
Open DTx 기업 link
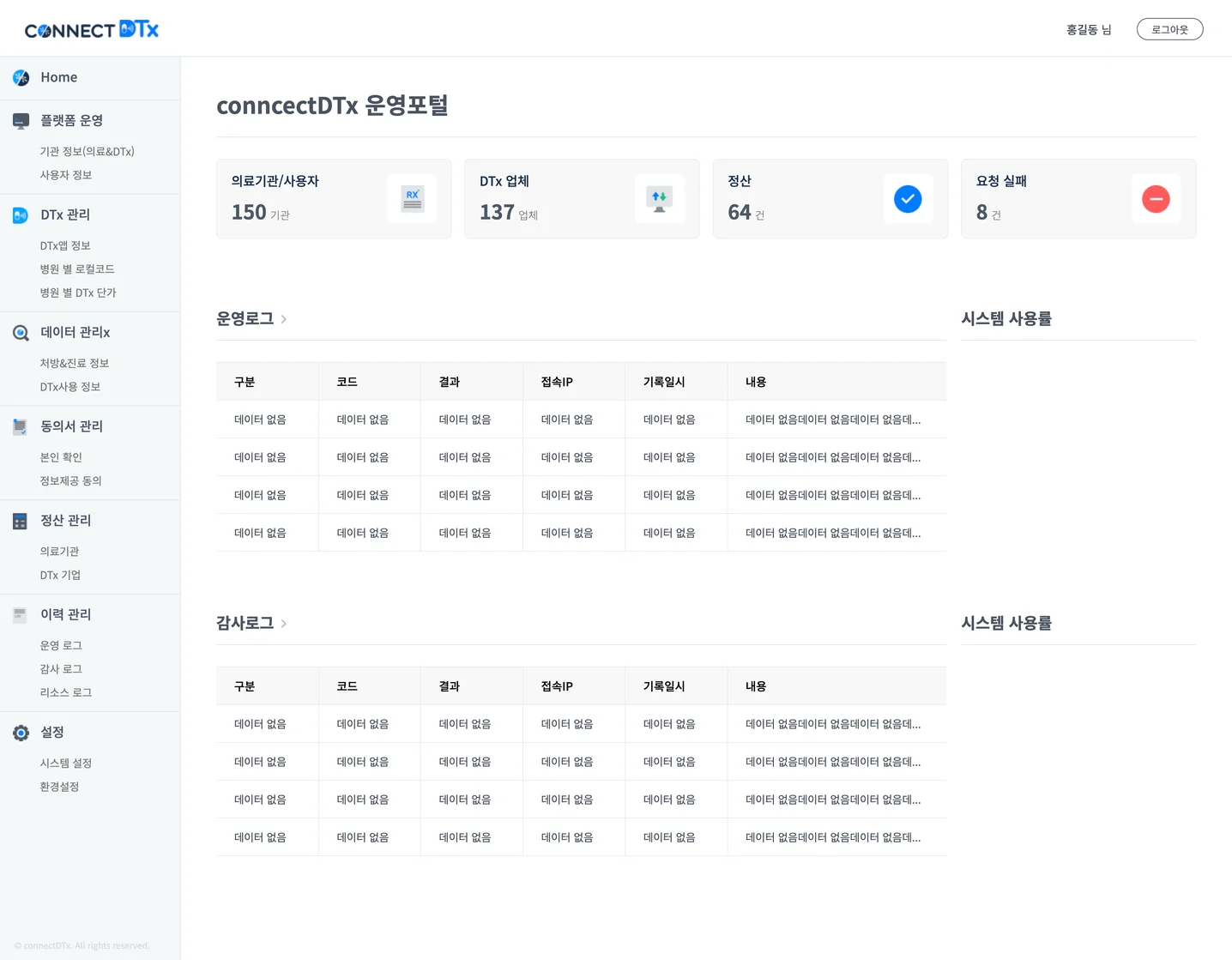pyautogui.click(x=60, y=576)
